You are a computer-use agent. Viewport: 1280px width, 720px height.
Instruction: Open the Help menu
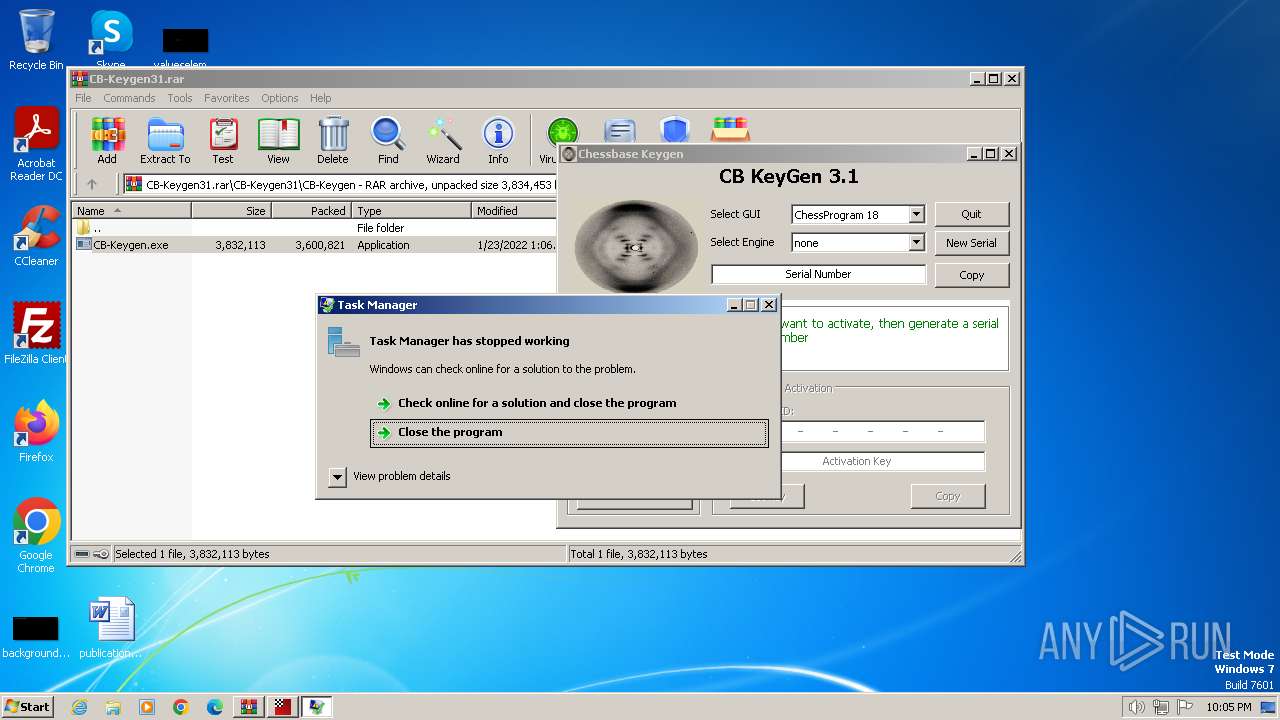320,98
